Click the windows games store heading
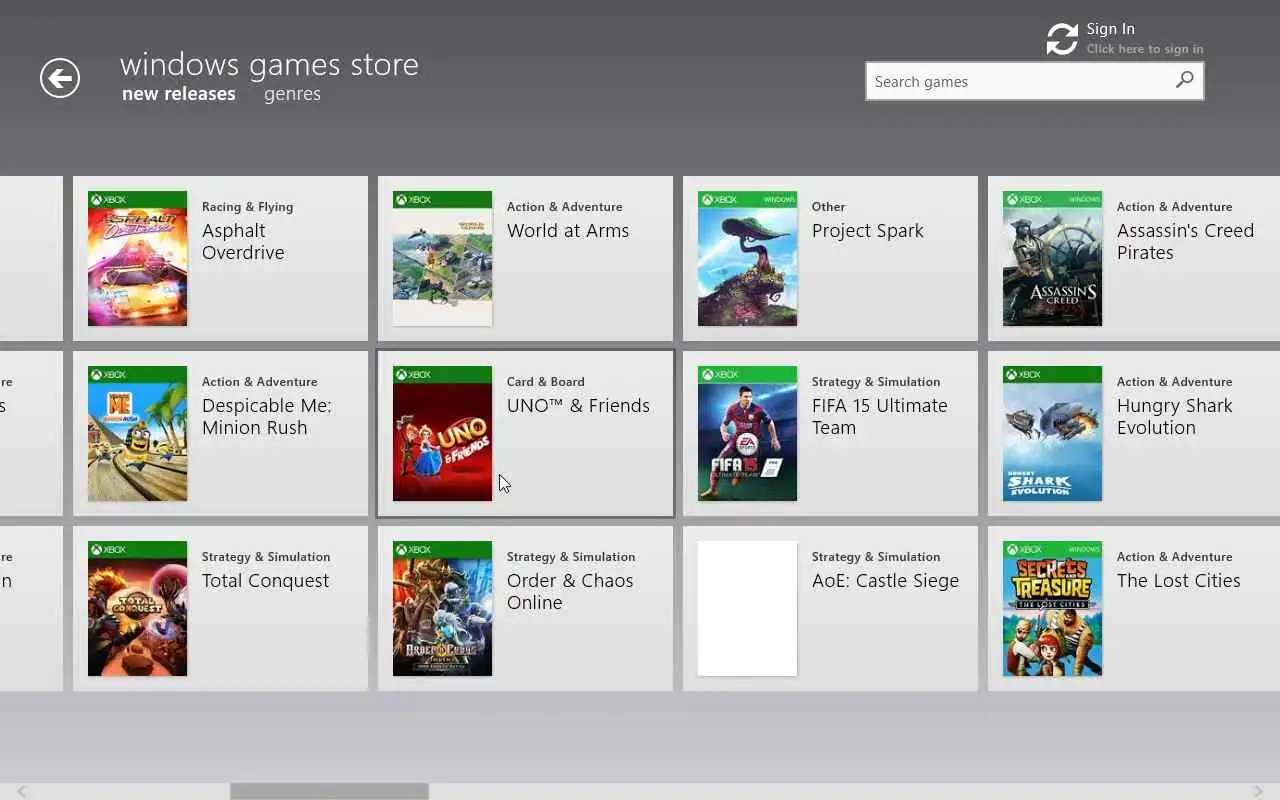This screenshot has width=1280, height=800. pos(269,65)
